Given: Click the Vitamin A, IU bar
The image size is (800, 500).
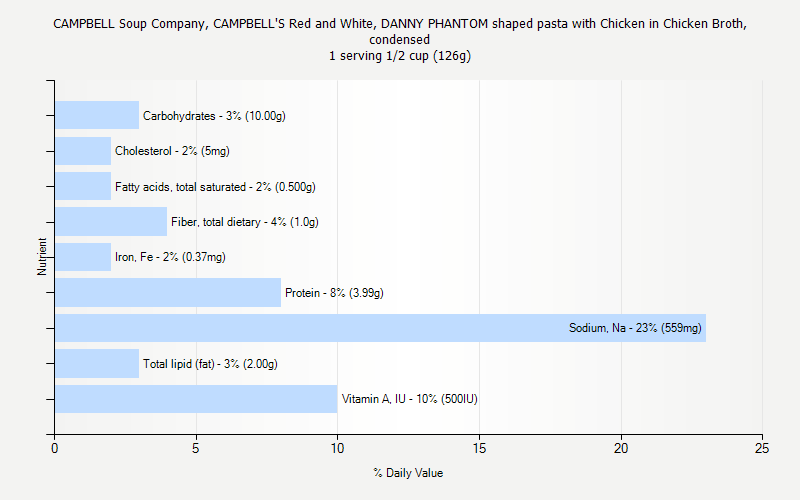Looking at the screenshot, I should pyautogui.click(x=196, y=399).
